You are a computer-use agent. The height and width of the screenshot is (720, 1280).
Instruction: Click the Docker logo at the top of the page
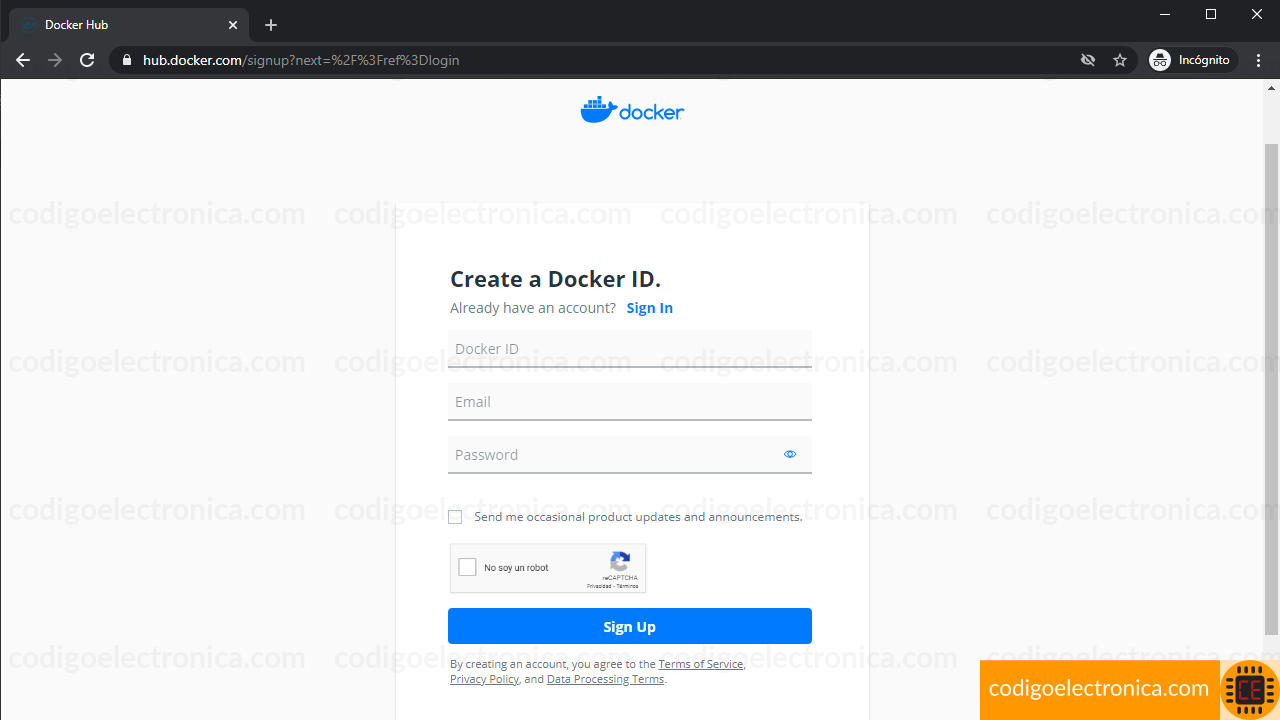[632, 110]
